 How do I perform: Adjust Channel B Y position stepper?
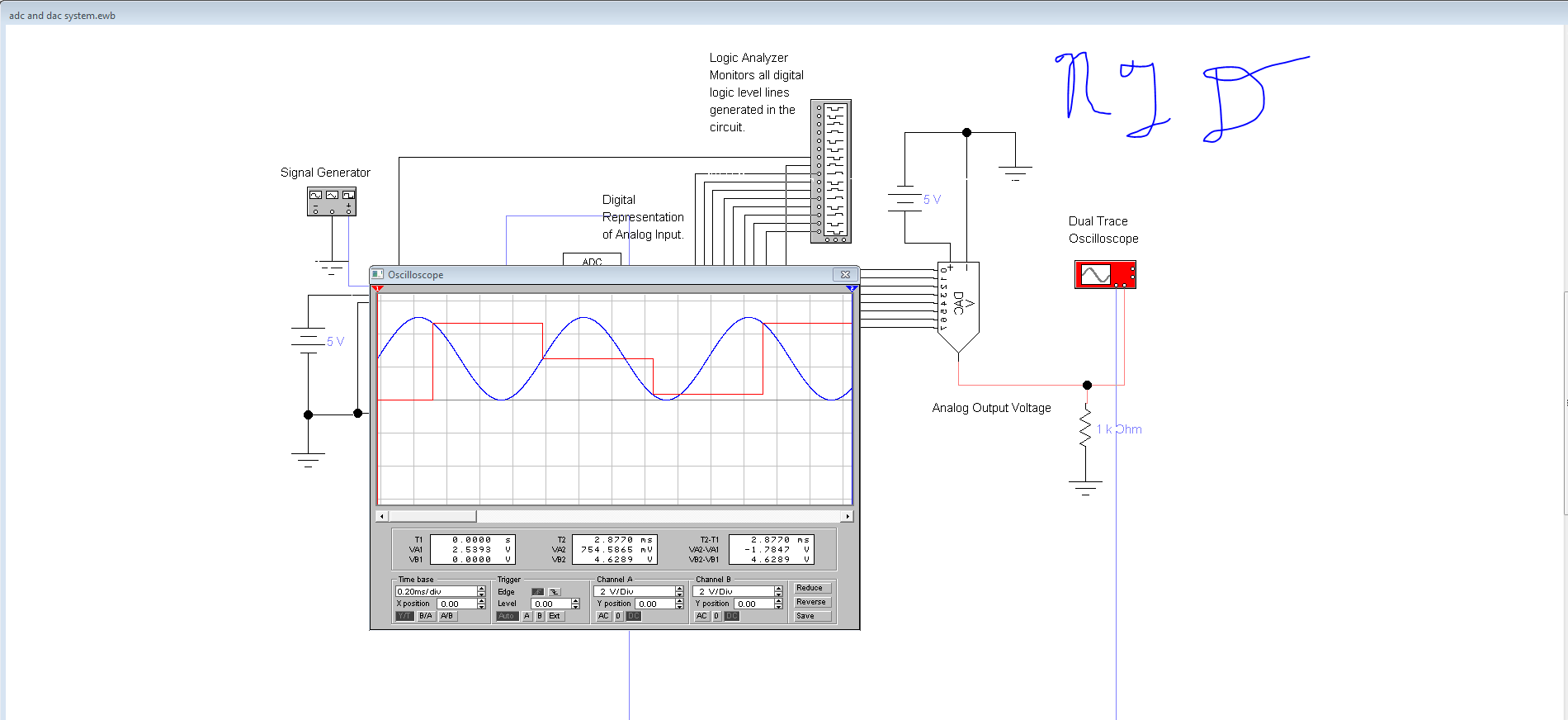[778, 604]
